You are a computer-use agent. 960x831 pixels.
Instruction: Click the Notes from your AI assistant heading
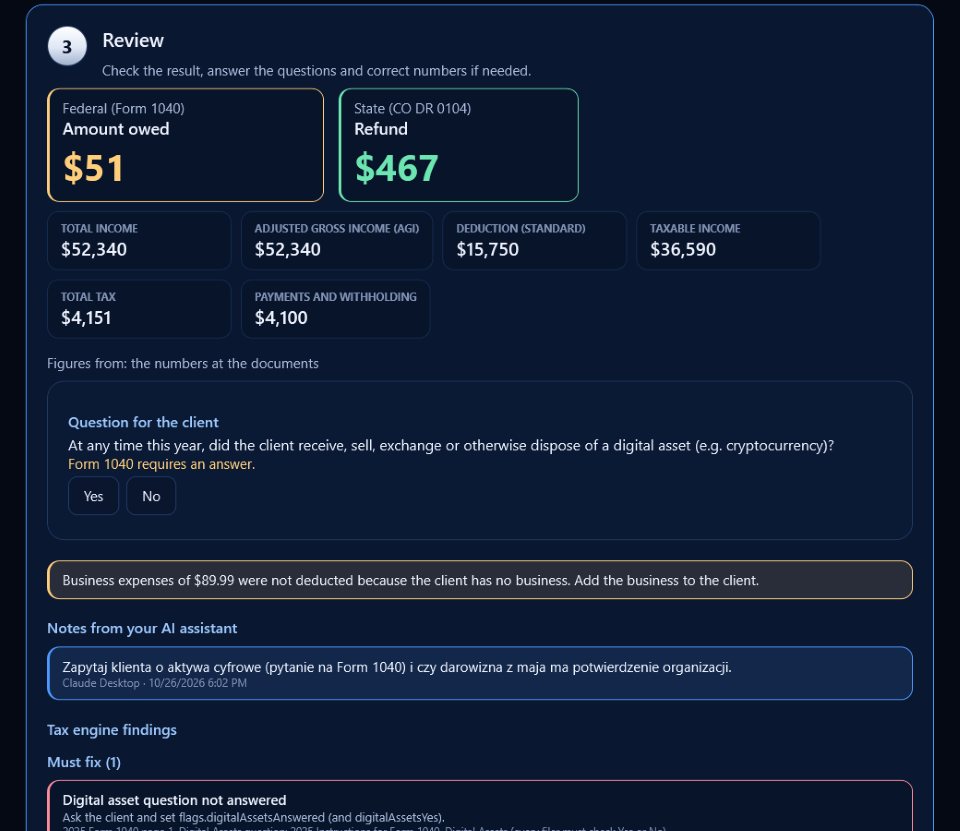142,628
